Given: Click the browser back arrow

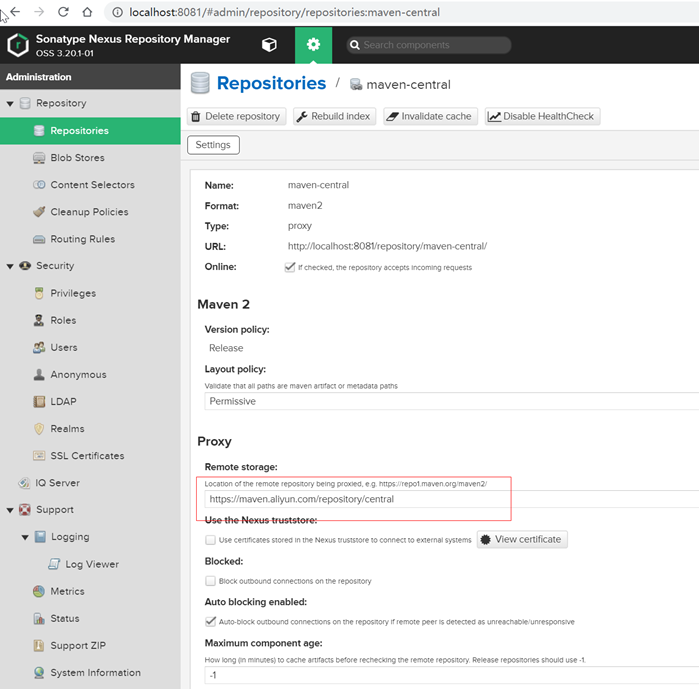Looking at the screenshot, I should [16, 12].
